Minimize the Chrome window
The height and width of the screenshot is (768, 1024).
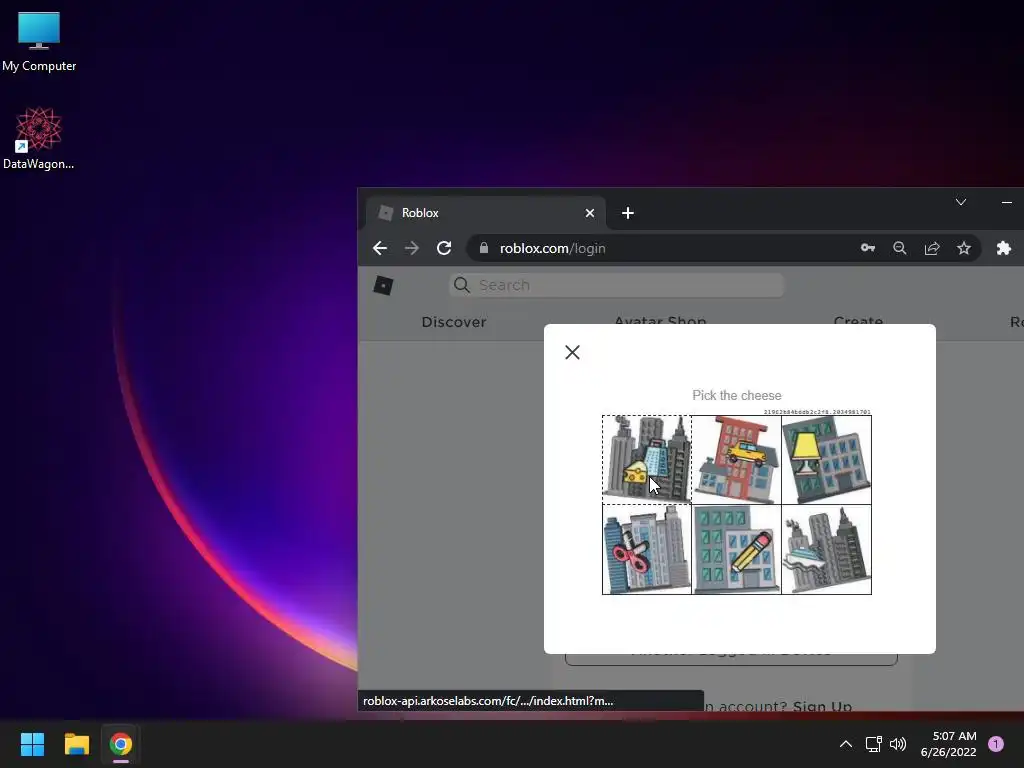[x=1006, y=202]
